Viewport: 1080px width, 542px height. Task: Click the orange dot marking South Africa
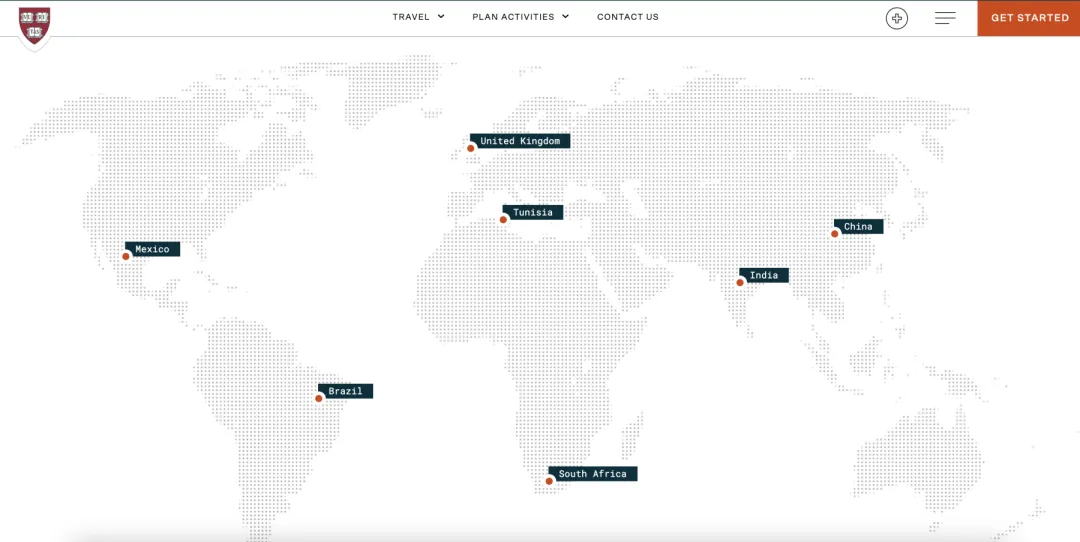(x=549, y=482)
